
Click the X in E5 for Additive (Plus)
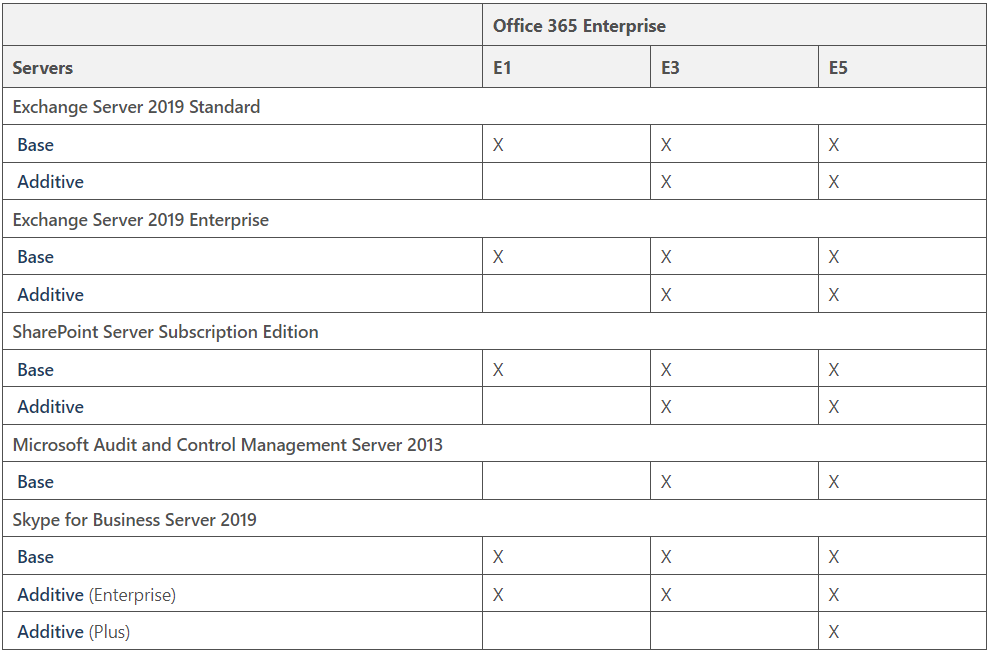pos(834,631)
